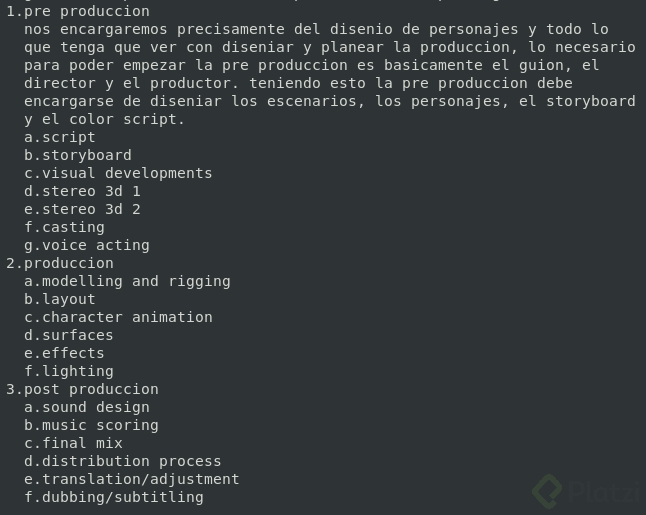Click the "2.produccion" heading
The image size is (646, 515).
pyautogui.click(x=60, y=263)
